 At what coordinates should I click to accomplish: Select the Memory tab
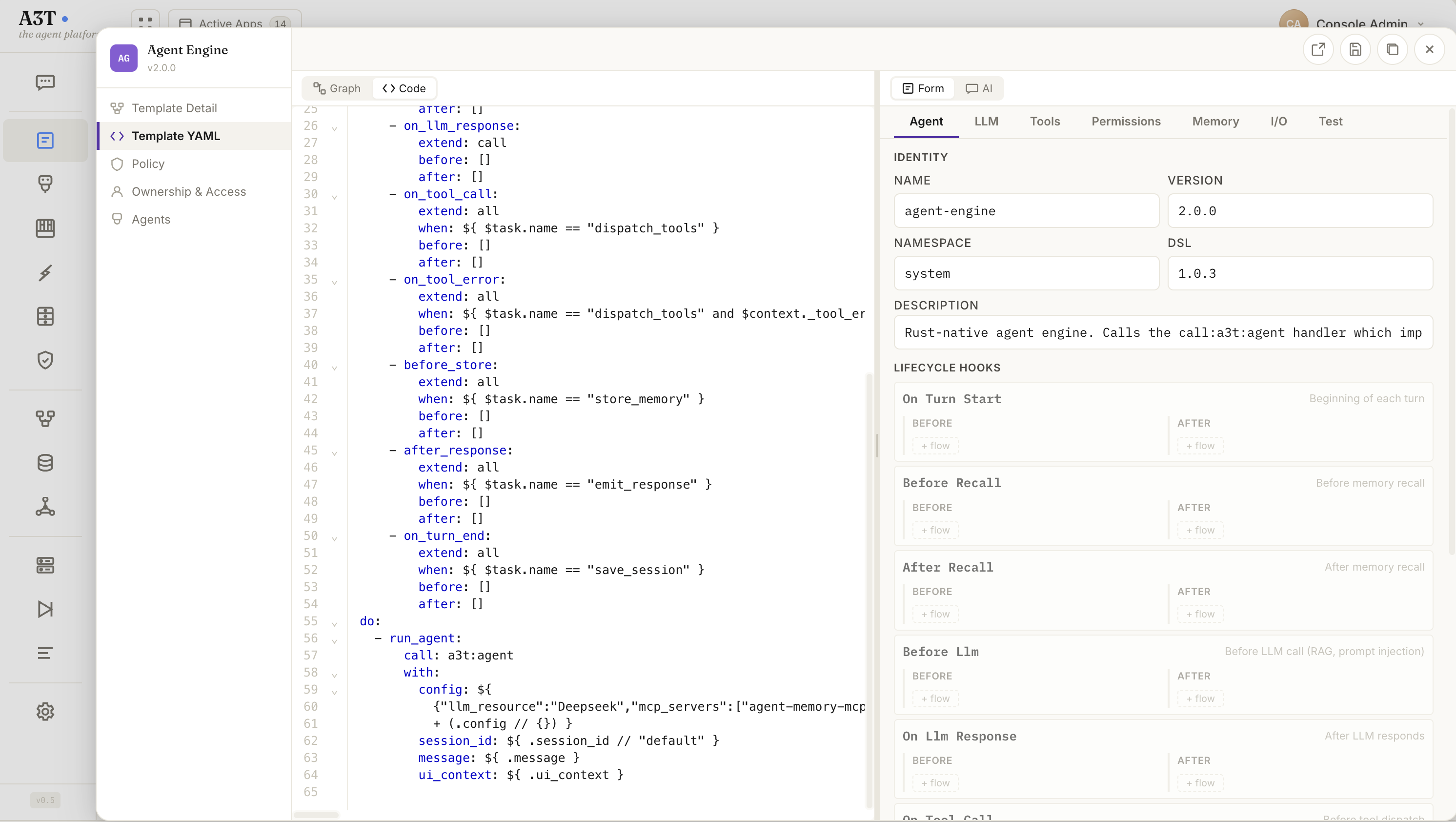tap(1215, 122)
